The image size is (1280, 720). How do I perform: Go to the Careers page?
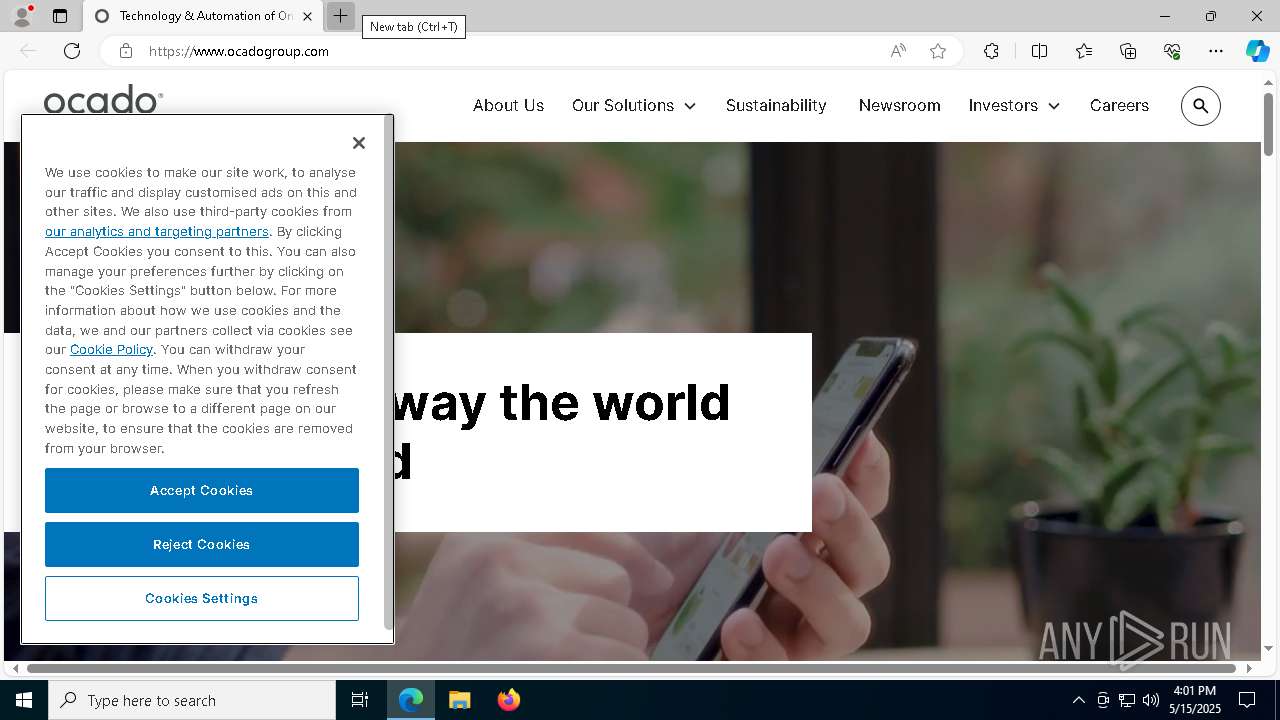(1119, 105)
